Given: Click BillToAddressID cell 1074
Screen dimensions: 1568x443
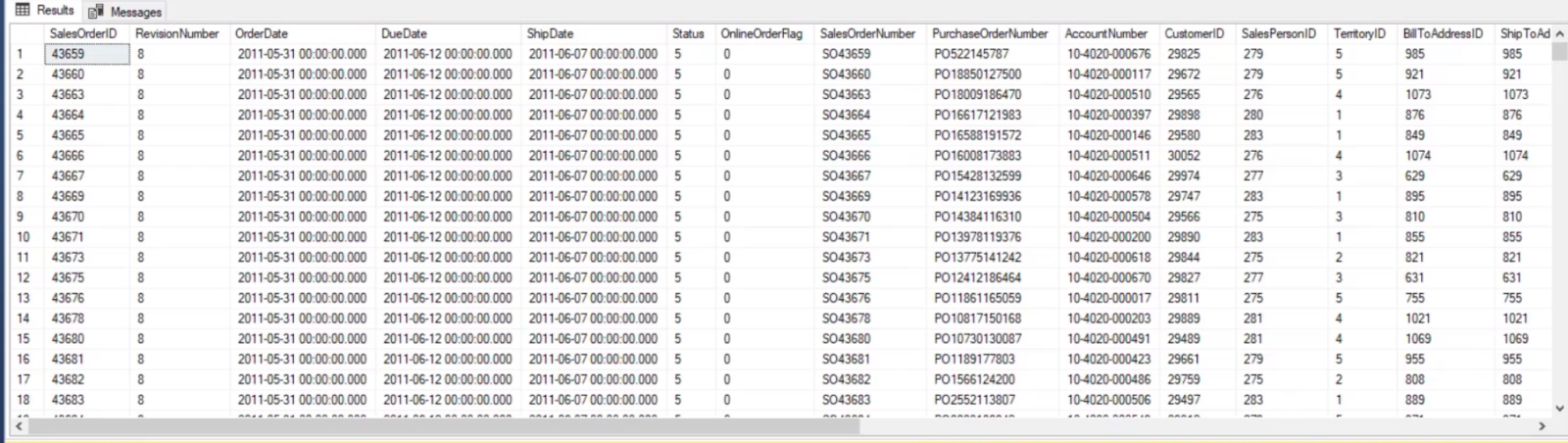Looking at the screenshot, I should click(1445, 156).
